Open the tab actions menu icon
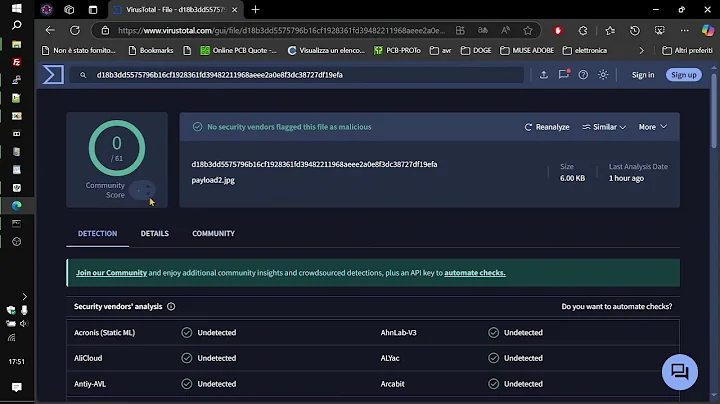The height and width of the screenshot is (404, 720). click(93, 10)
